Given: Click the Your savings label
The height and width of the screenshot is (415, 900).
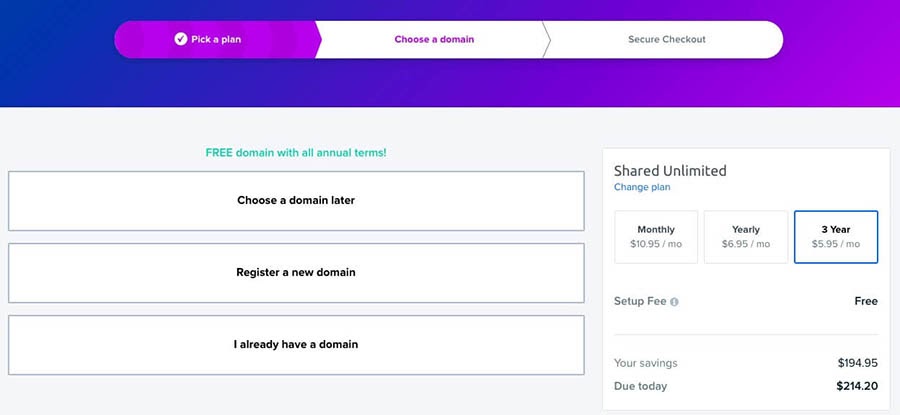Looking at the screenshot, I should pos(645,363).
